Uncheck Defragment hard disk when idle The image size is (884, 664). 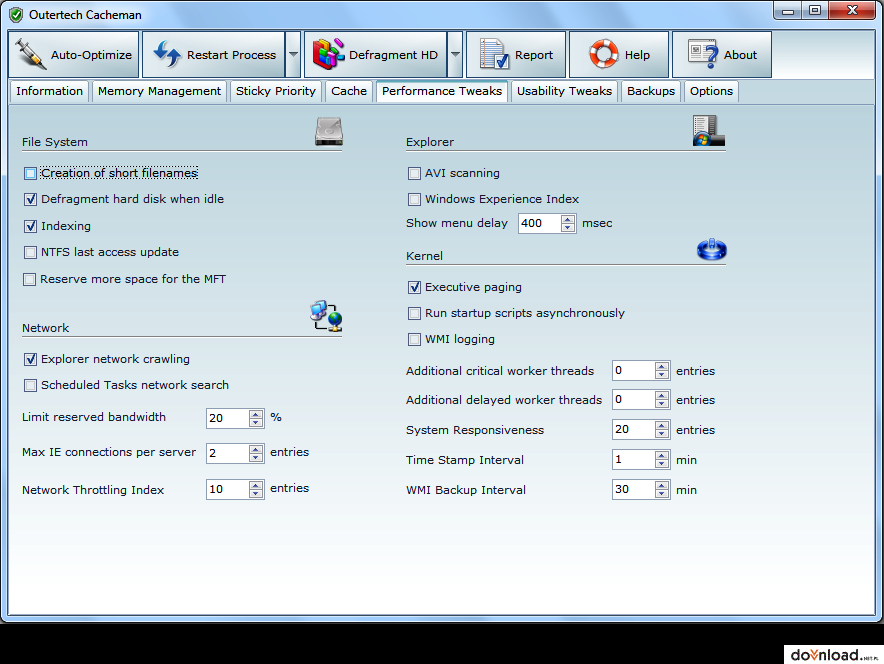tap(30, 200)
